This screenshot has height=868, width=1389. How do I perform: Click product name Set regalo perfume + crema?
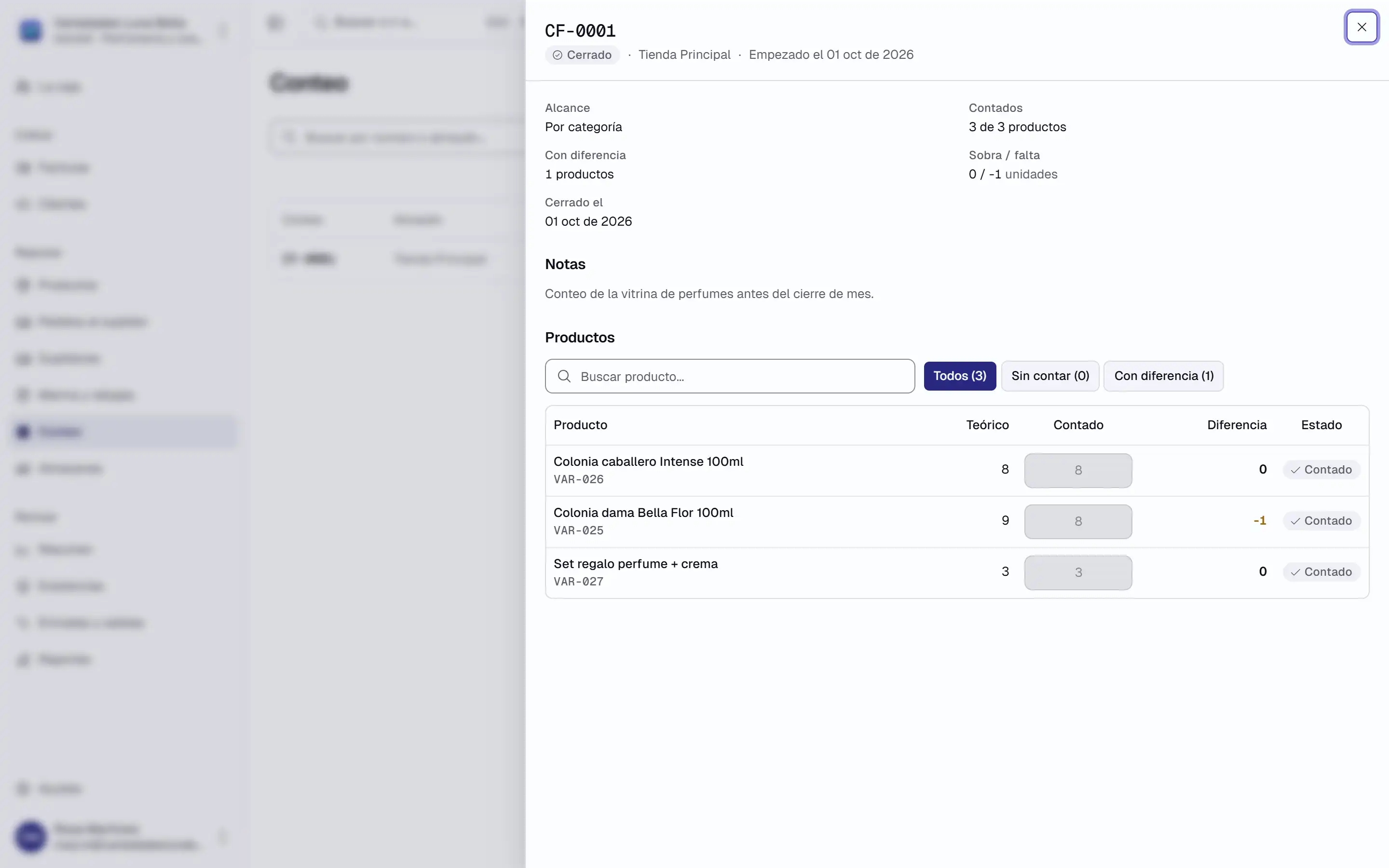tap(635, 564)
